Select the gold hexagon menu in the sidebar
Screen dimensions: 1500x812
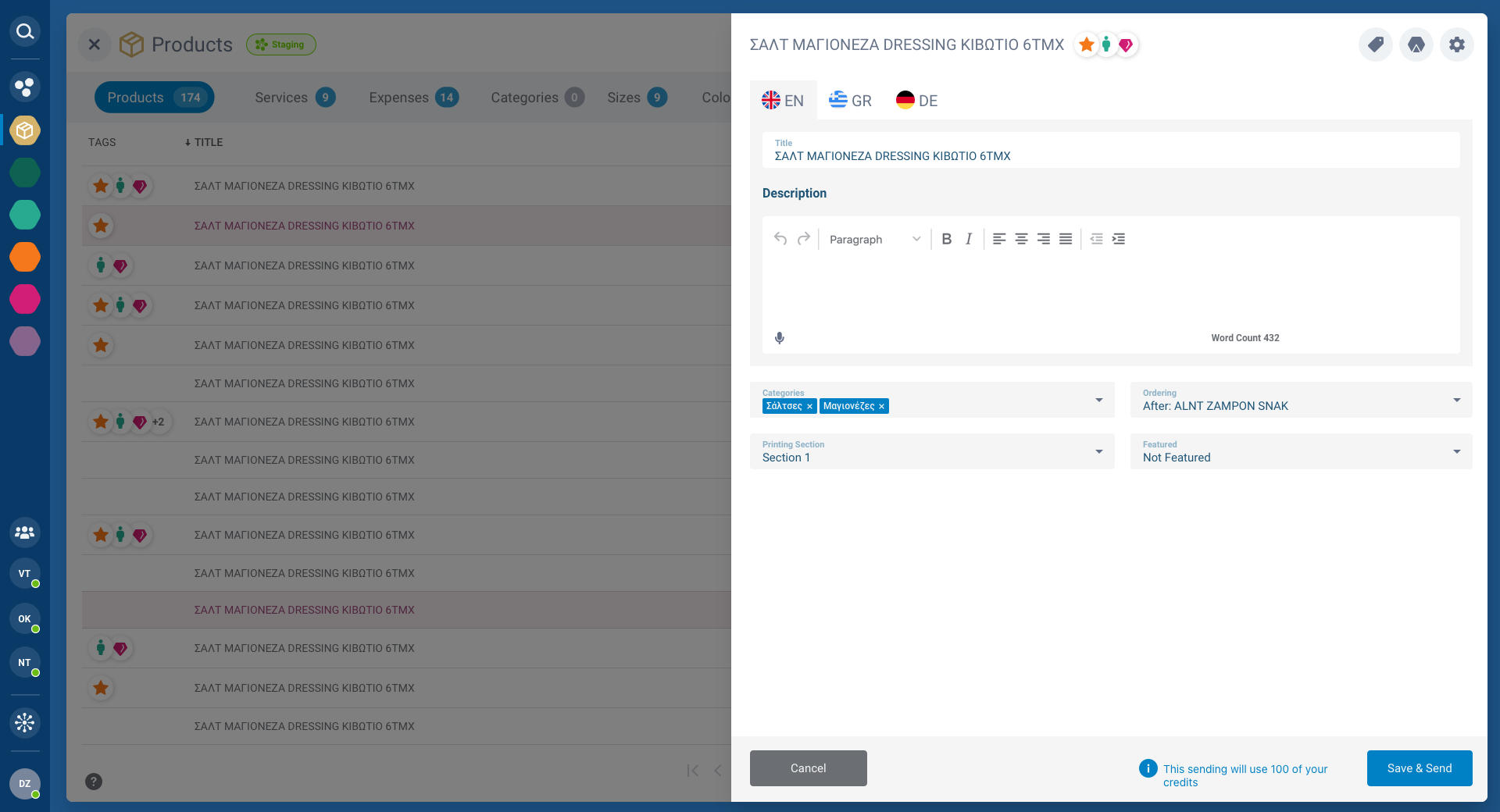(x=25, y=130)
